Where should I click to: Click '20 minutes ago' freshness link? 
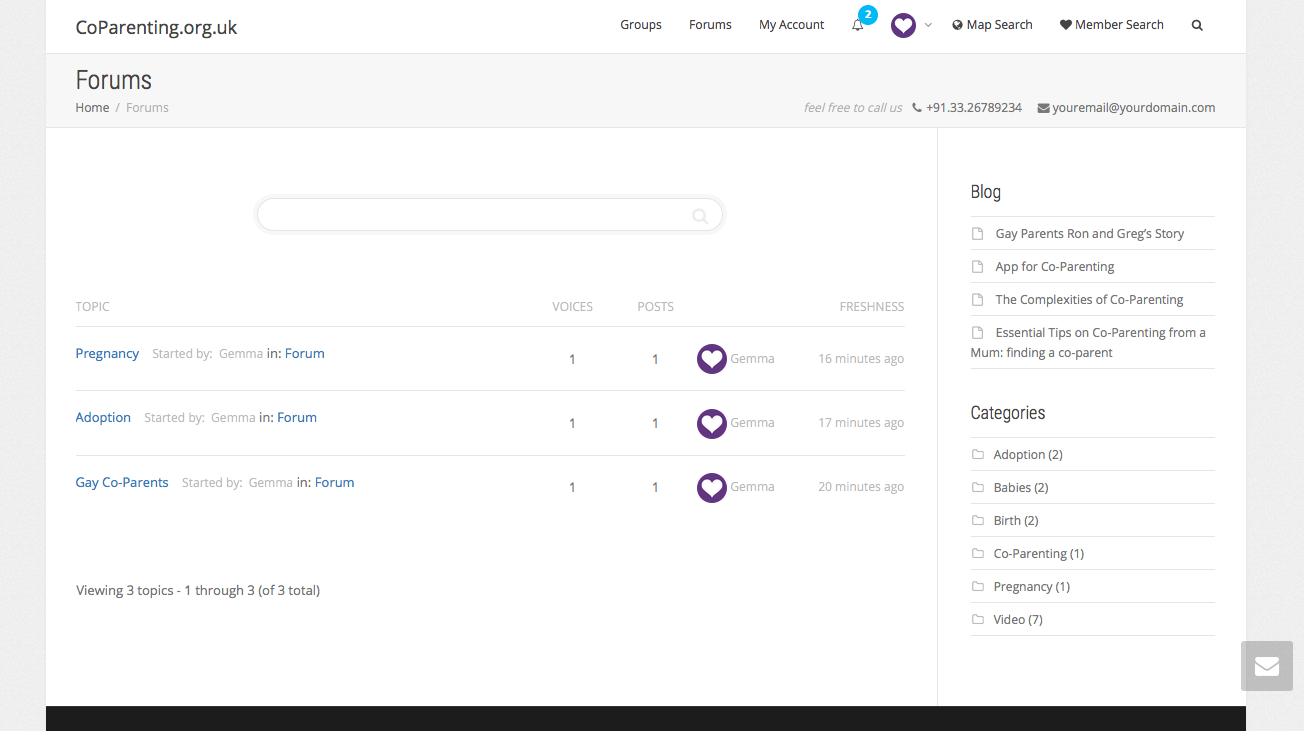click(861, 487)
